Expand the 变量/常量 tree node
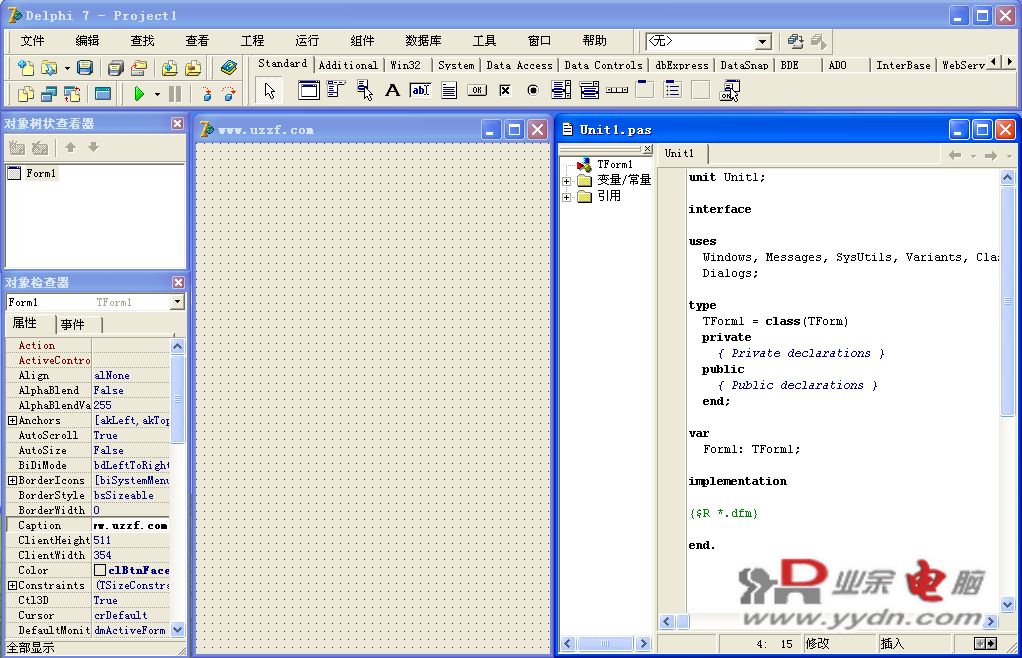Viewport: 1022px width, 658px height. point(566,181)
